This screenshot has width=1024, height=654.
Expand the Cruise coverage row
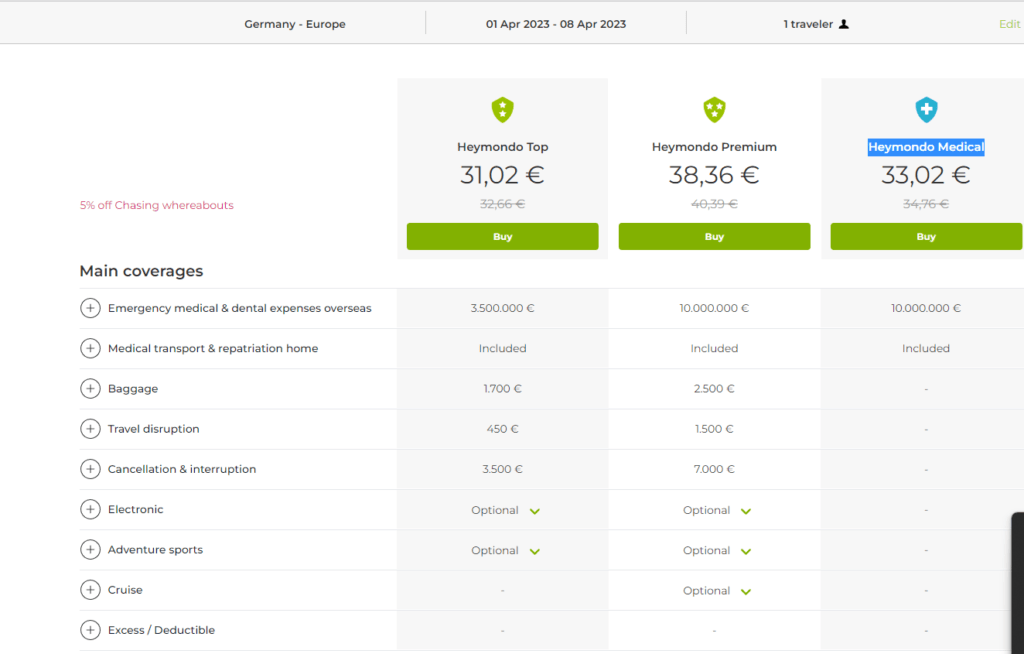(90, 590)
